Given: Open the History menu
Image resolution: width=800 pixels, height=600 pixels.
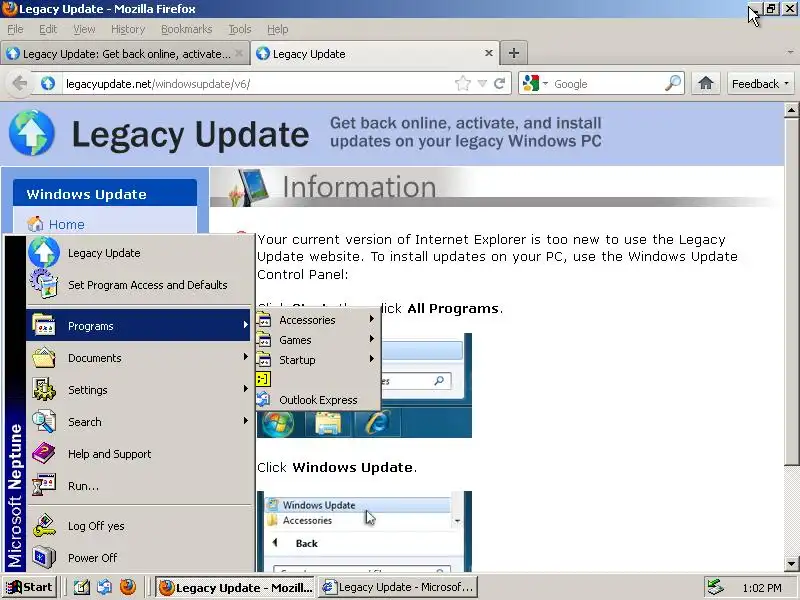Looking at the screenshot, I should click(128, 29).
